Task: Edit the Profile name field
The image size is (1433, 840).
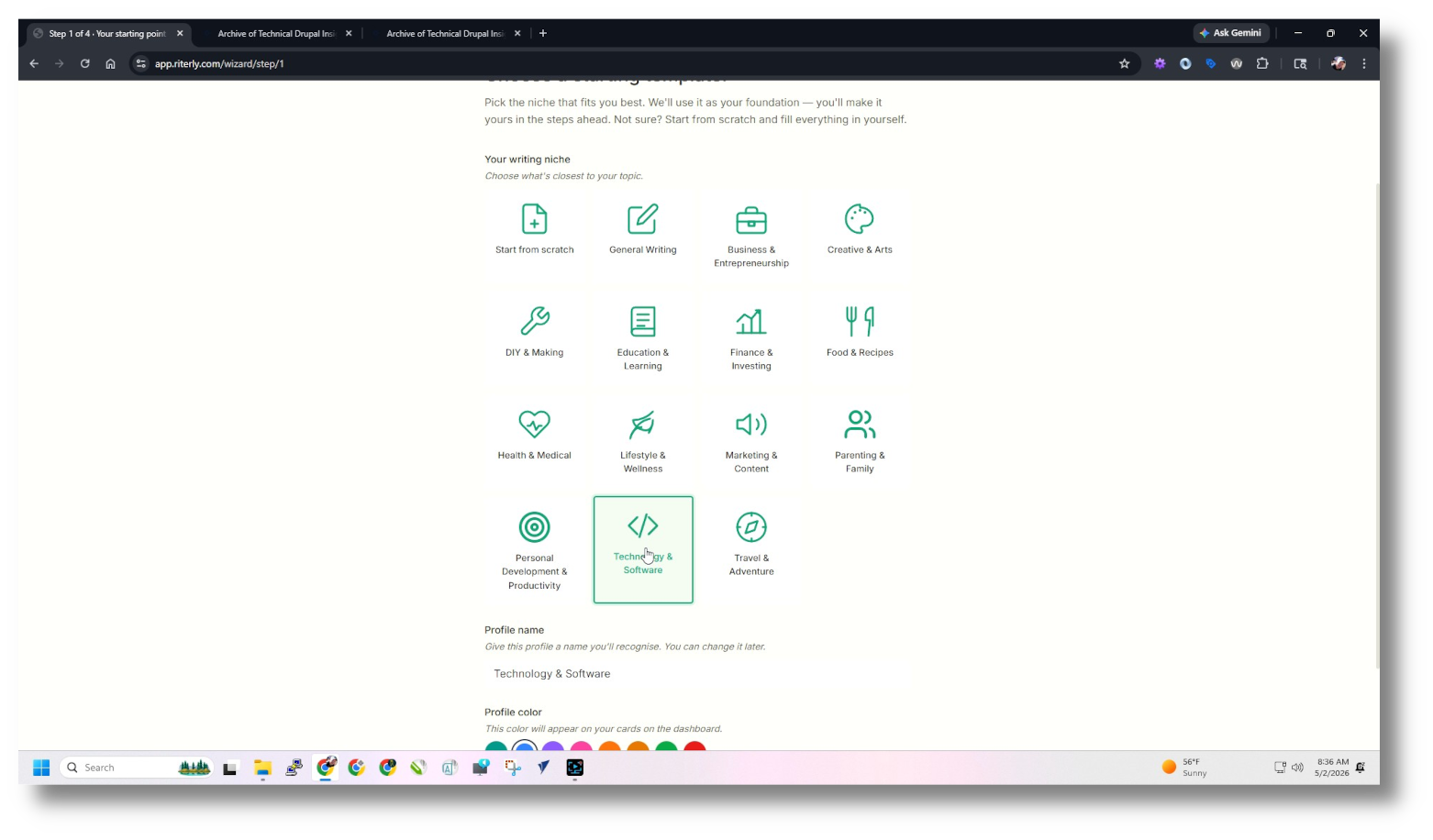Action: tap(697, 674)
